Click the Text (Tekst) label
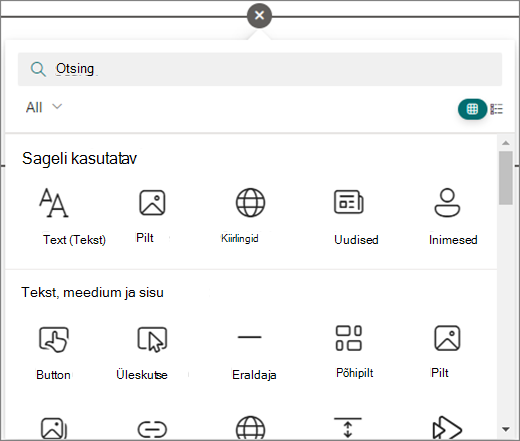The height and width of the screenshot is (441, 520). click(x=74, y=240)
